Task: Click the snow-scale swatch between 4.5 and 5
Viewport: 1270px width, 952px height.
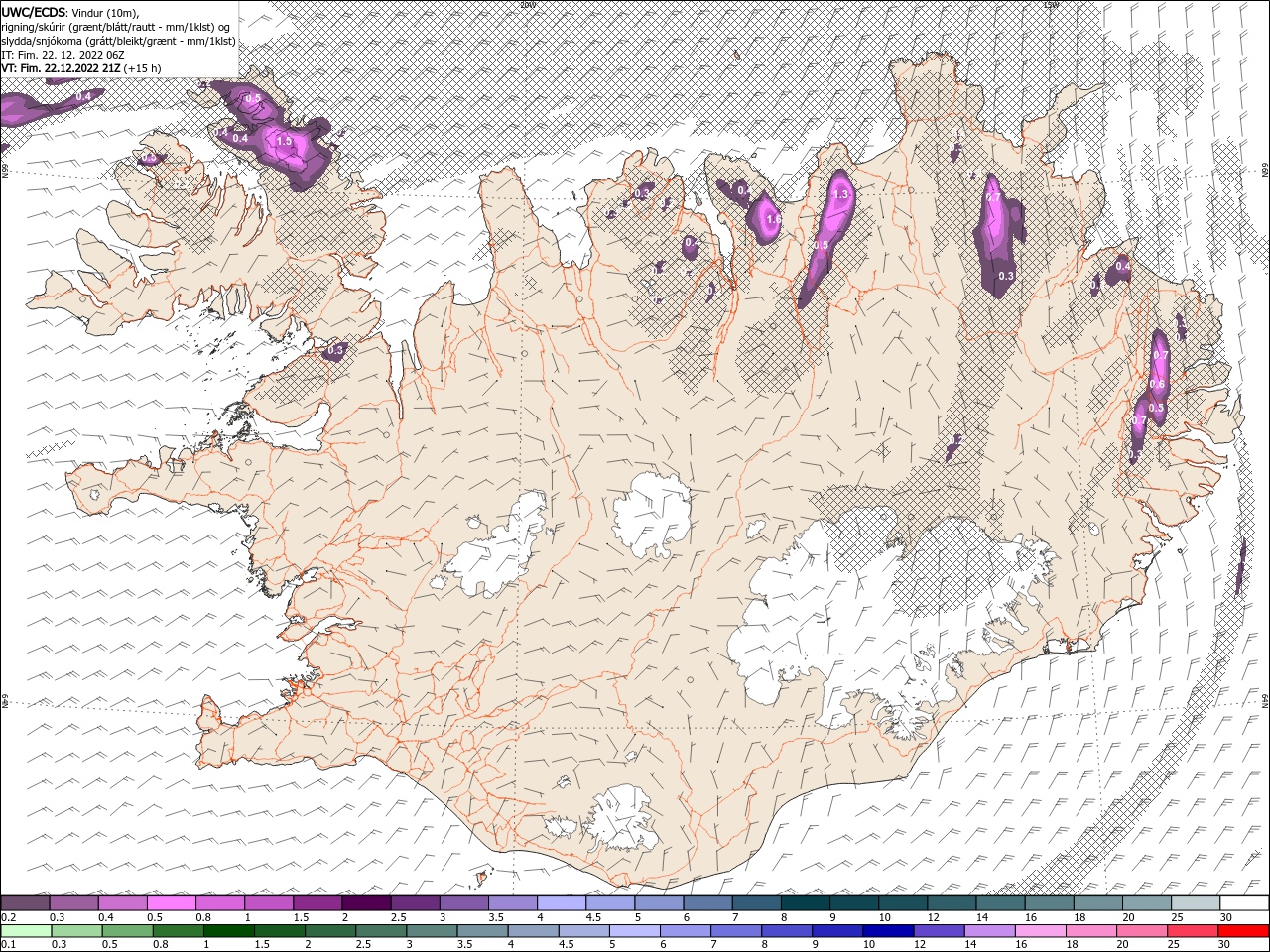Action: pyautogui.click(x=609, y=903)
